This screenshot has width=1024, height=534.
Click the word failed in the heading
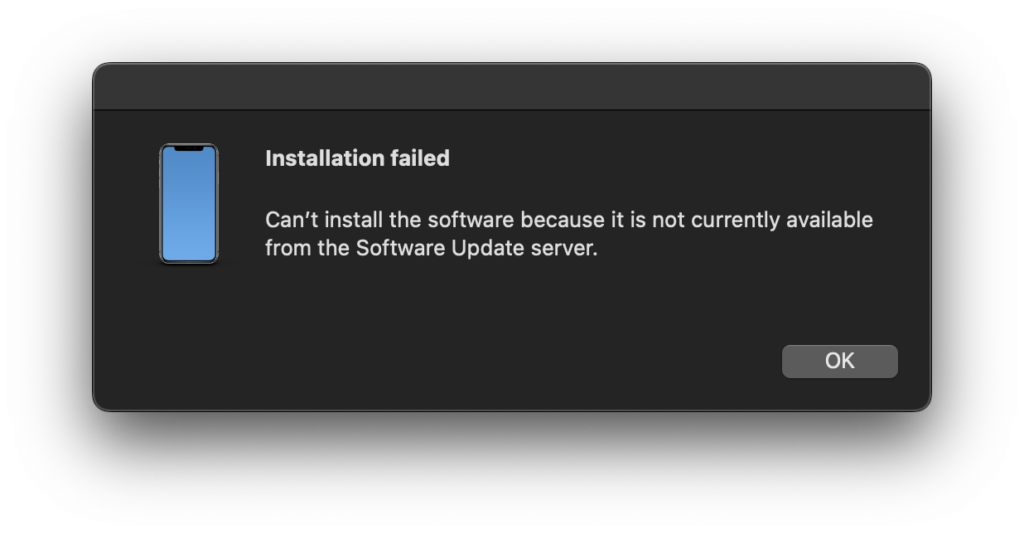(420, 158)
